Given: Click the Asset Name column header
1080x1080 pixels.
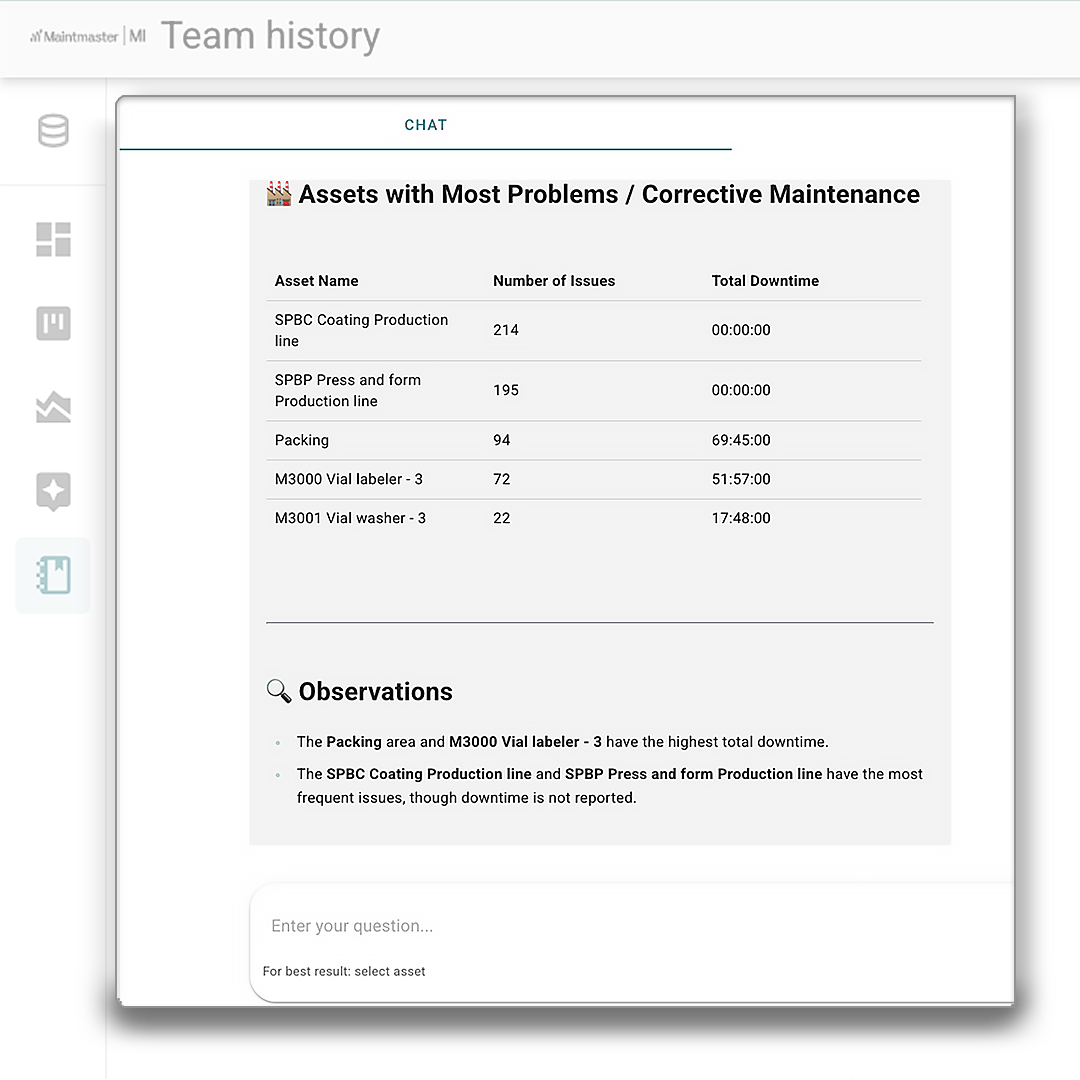Looking at the screenshot, I should [316, 281].
